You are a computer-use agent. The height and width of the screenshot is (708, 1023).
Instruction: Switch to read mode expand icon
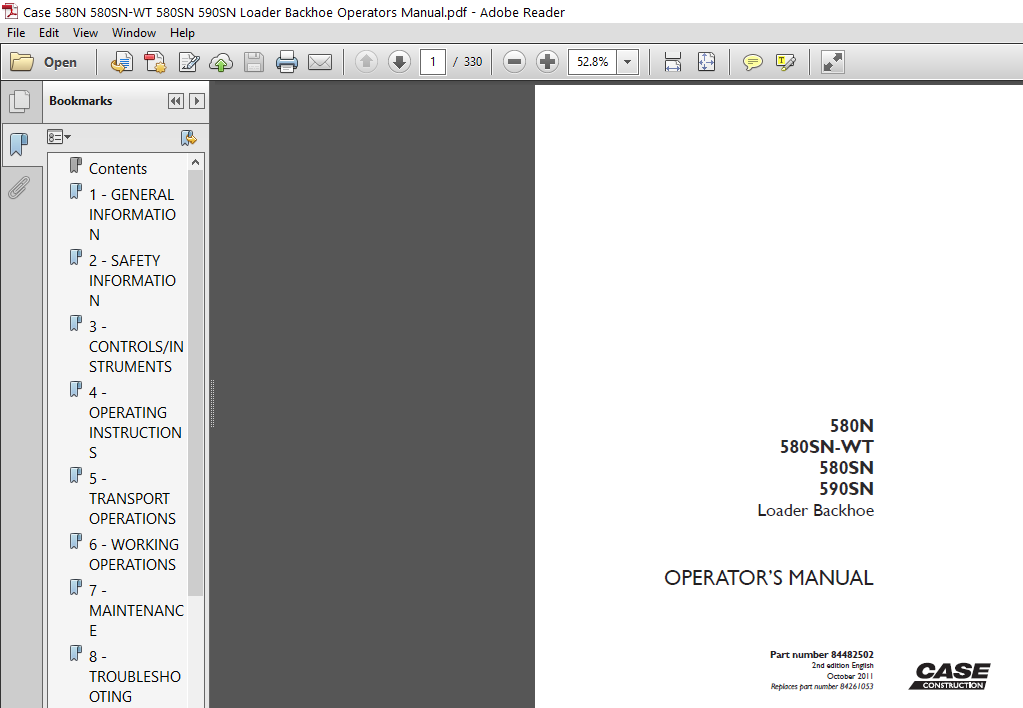click(832, 62)
